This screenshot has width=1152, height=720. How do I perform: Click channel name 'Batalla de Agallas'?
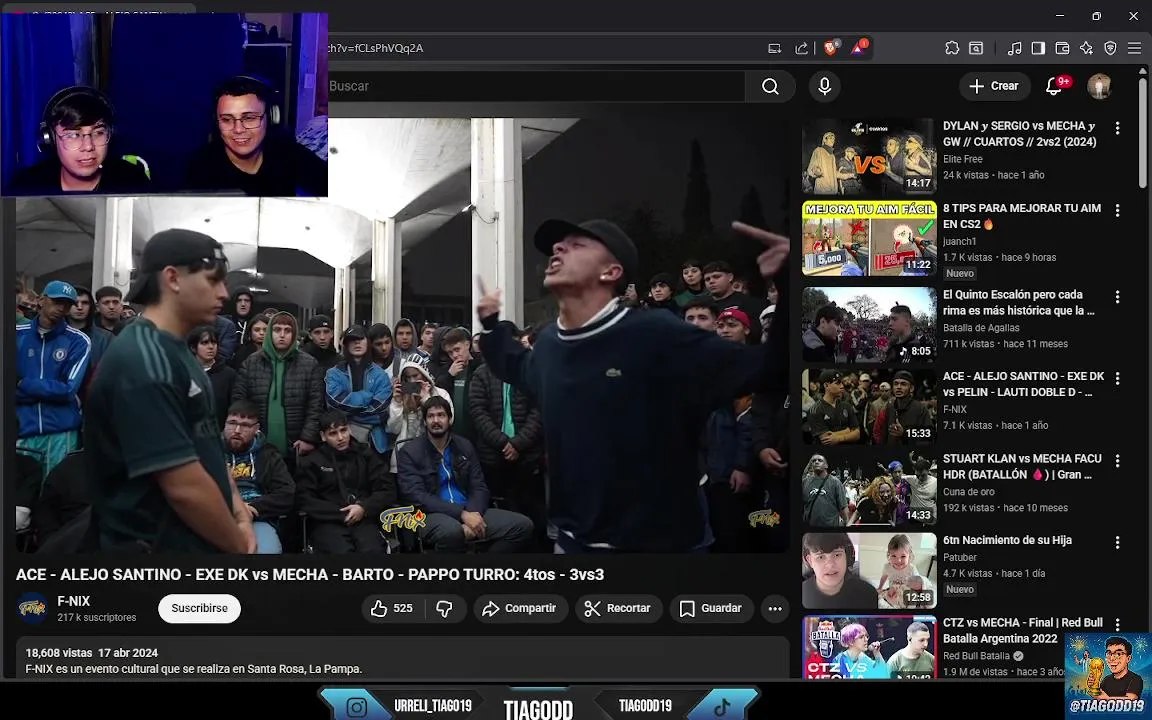click(981, 328)
